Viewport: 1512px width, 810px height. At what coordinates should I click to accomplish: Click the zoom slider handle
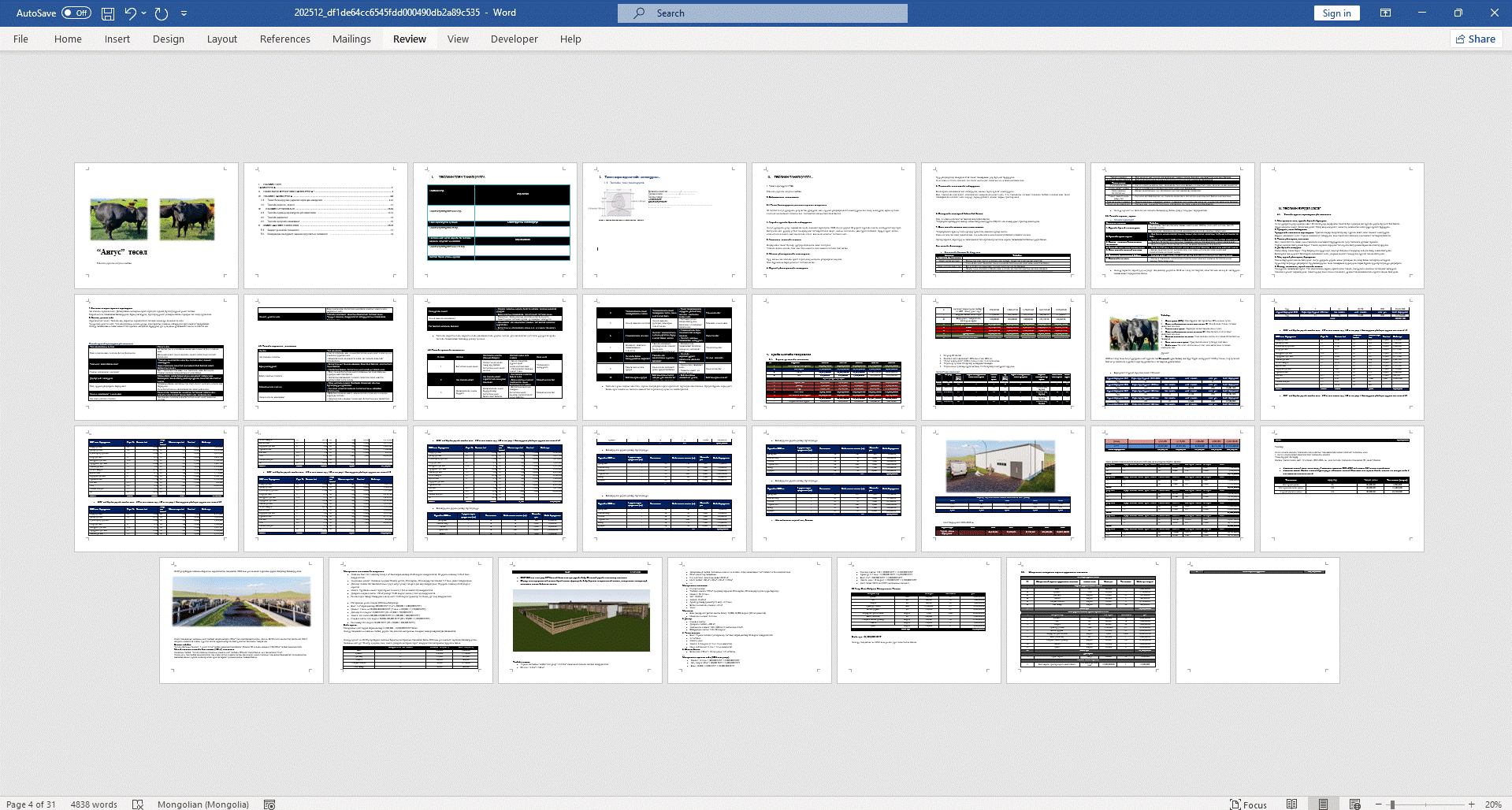(x=1392, y=804)
